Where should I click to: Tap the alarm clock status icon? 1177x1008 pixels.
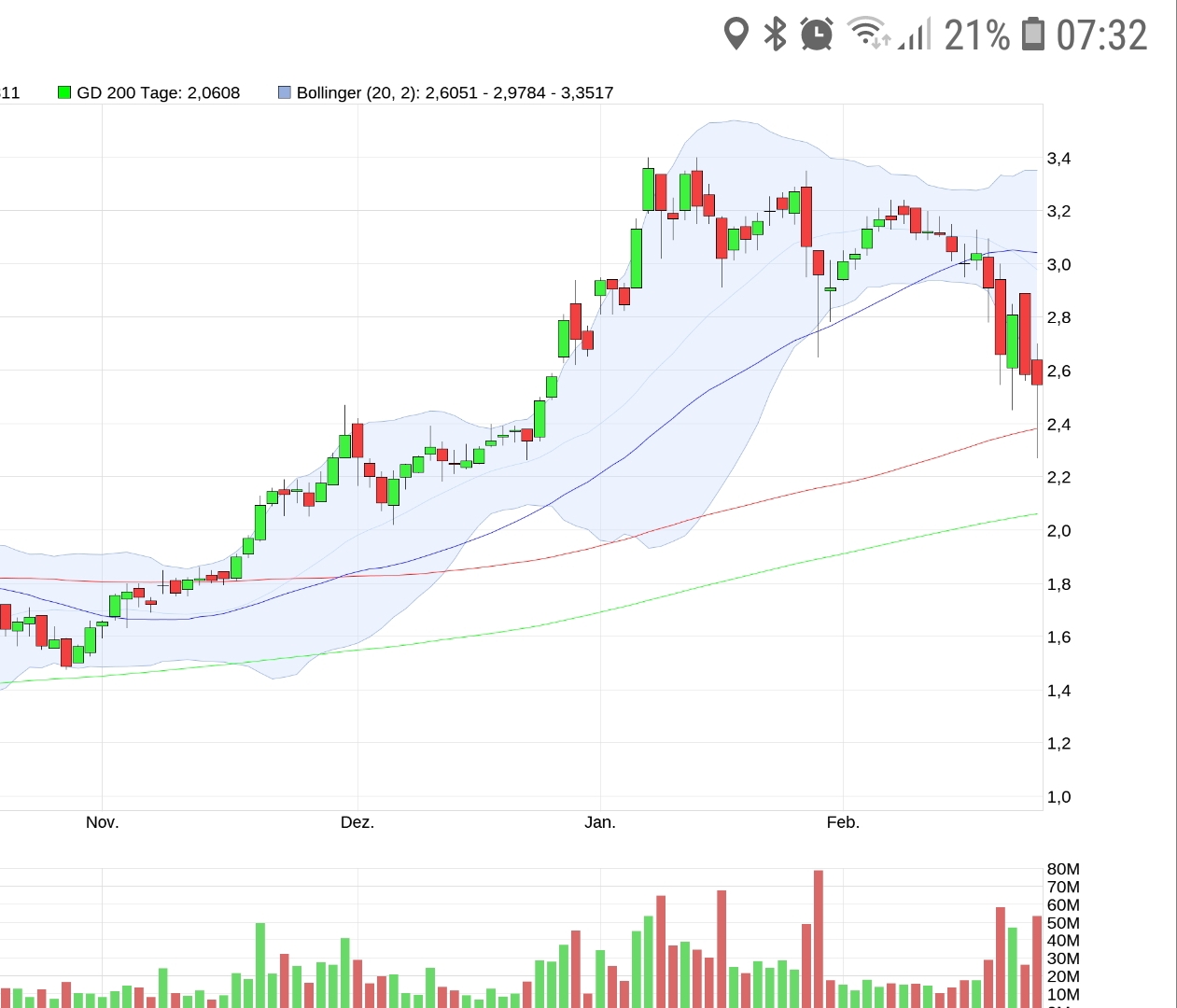(x=817, y=35)
